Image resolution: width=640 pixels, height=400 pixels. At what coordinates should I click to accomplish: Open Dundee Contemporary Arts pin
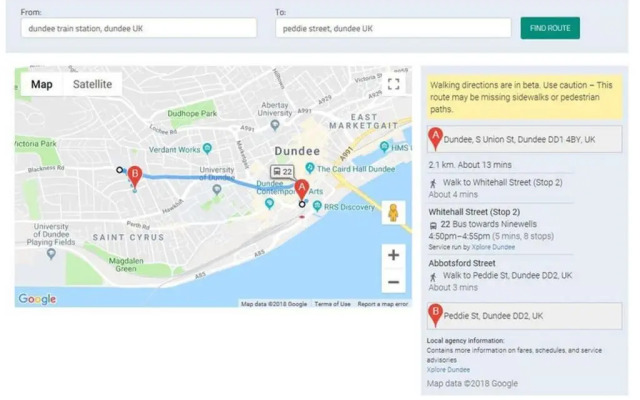269,203
